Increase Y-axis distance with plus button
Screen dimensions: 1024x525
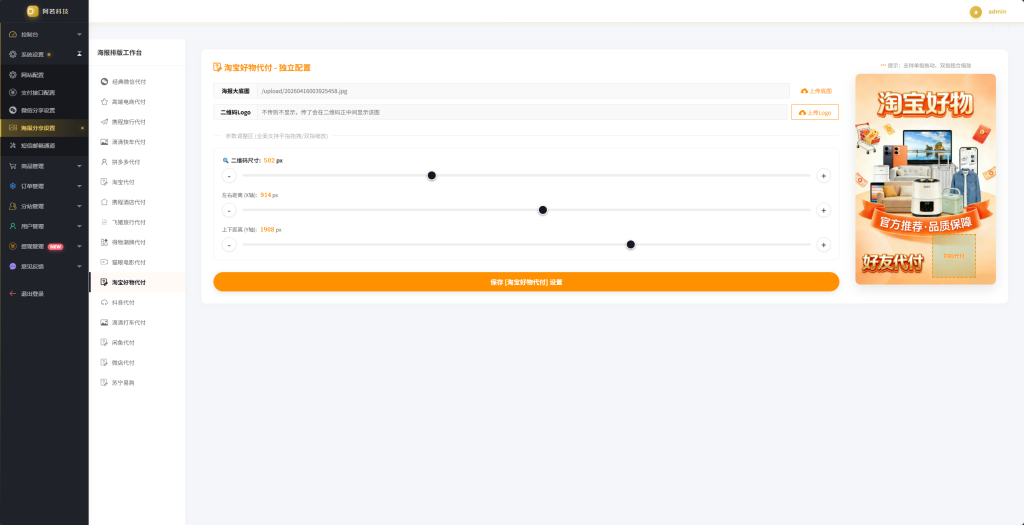point(824,245)
